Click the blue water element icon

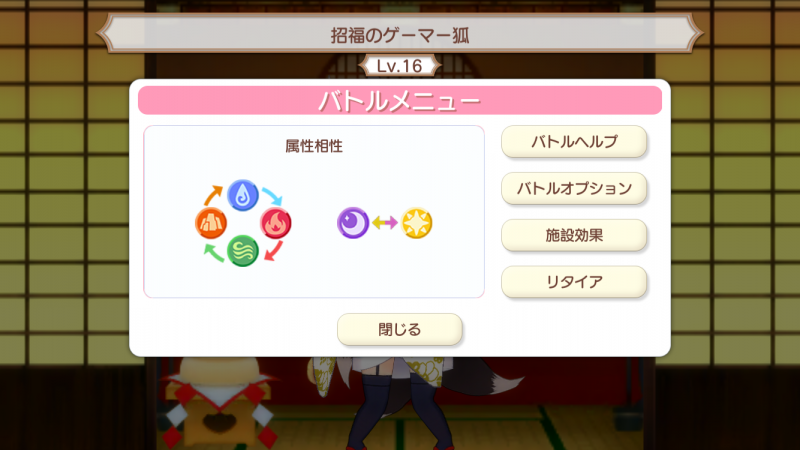tap(242, 195)
